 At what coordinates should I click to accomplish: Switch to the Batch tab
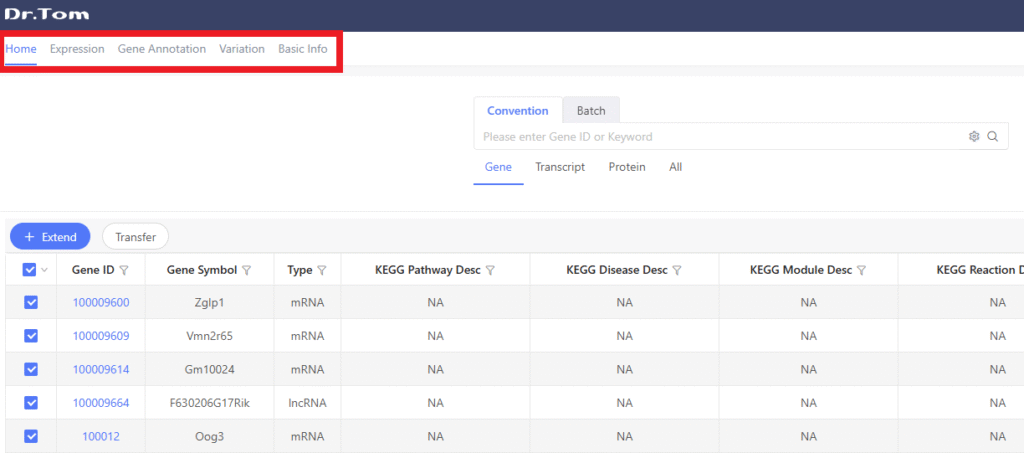pos(591,111)
